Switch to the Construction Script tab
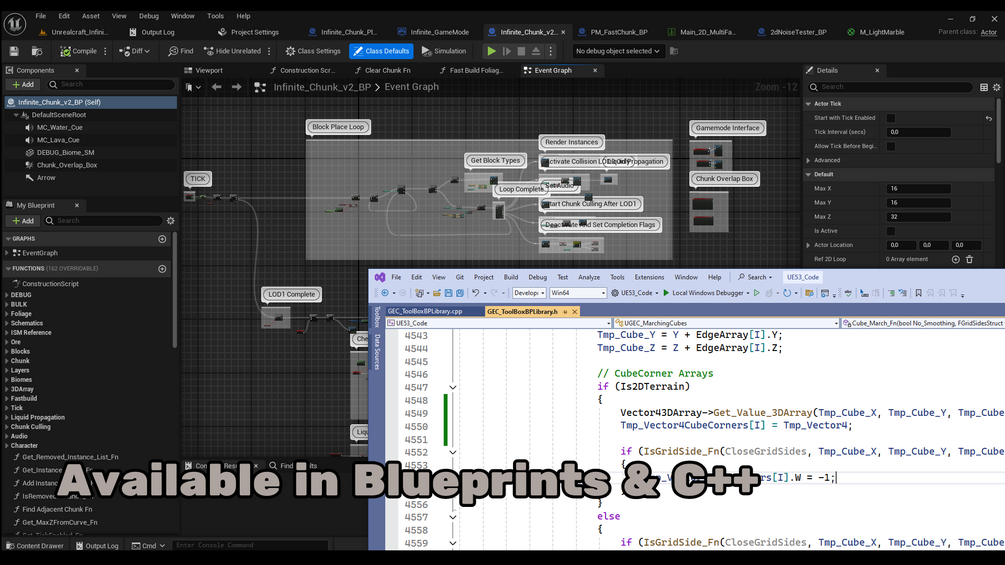 click(x=303, y=70)
